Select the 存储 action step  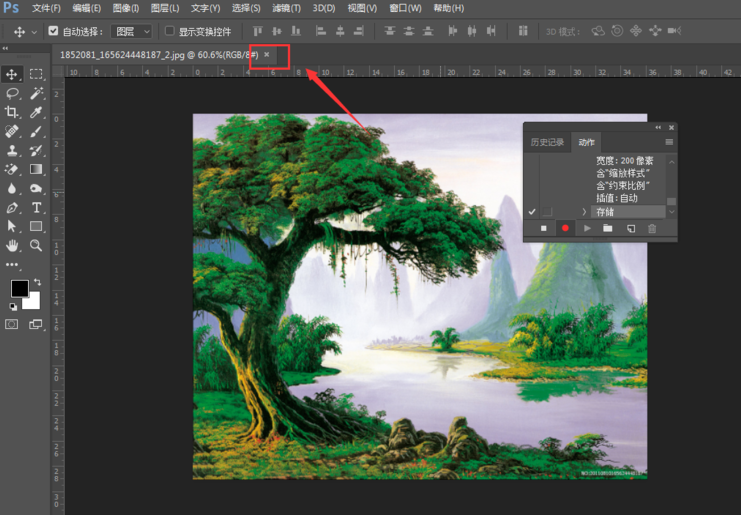tap(629, 212)
